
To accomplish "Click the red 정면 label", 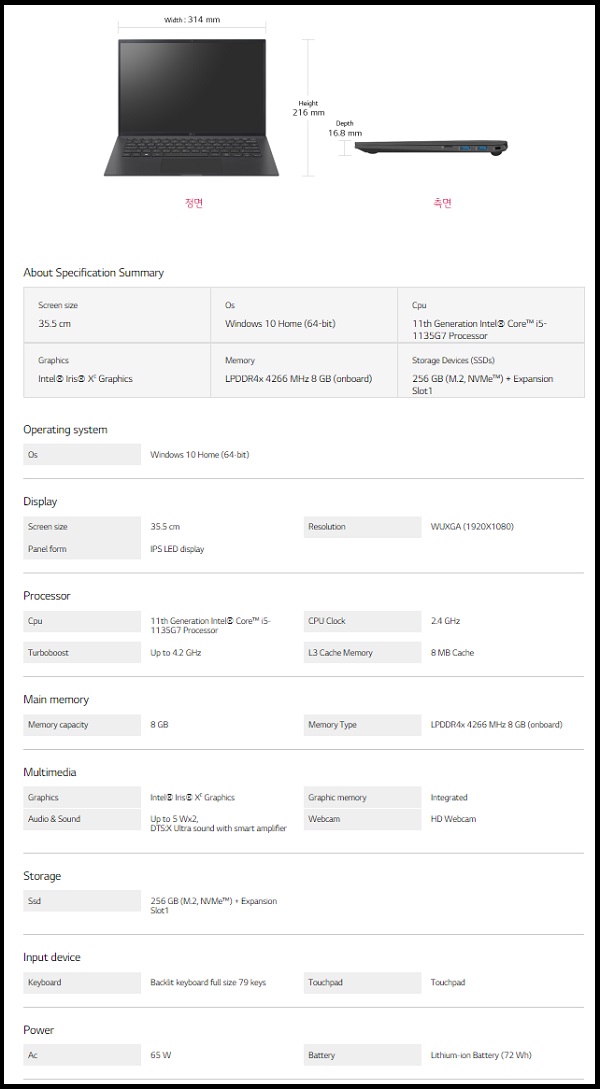I will [194, 203].
